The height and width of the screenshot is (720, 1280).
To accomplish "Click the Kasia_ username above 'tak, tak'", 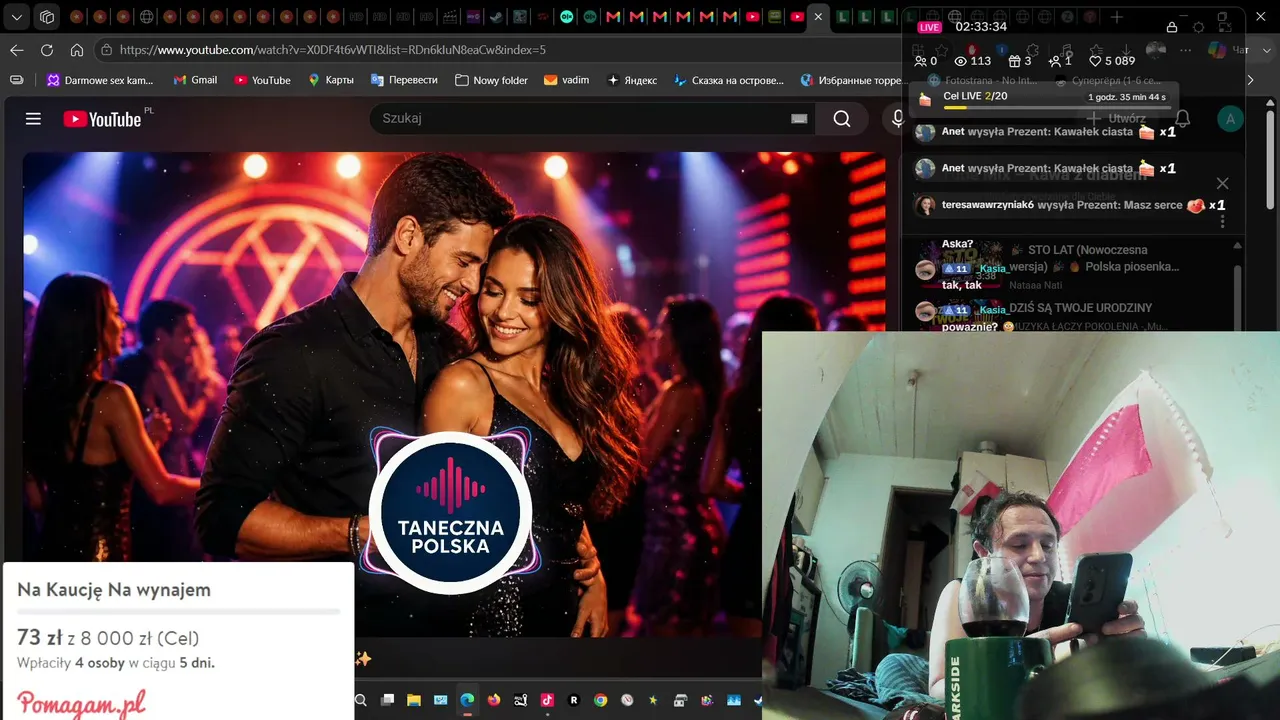I will point(992,269).
